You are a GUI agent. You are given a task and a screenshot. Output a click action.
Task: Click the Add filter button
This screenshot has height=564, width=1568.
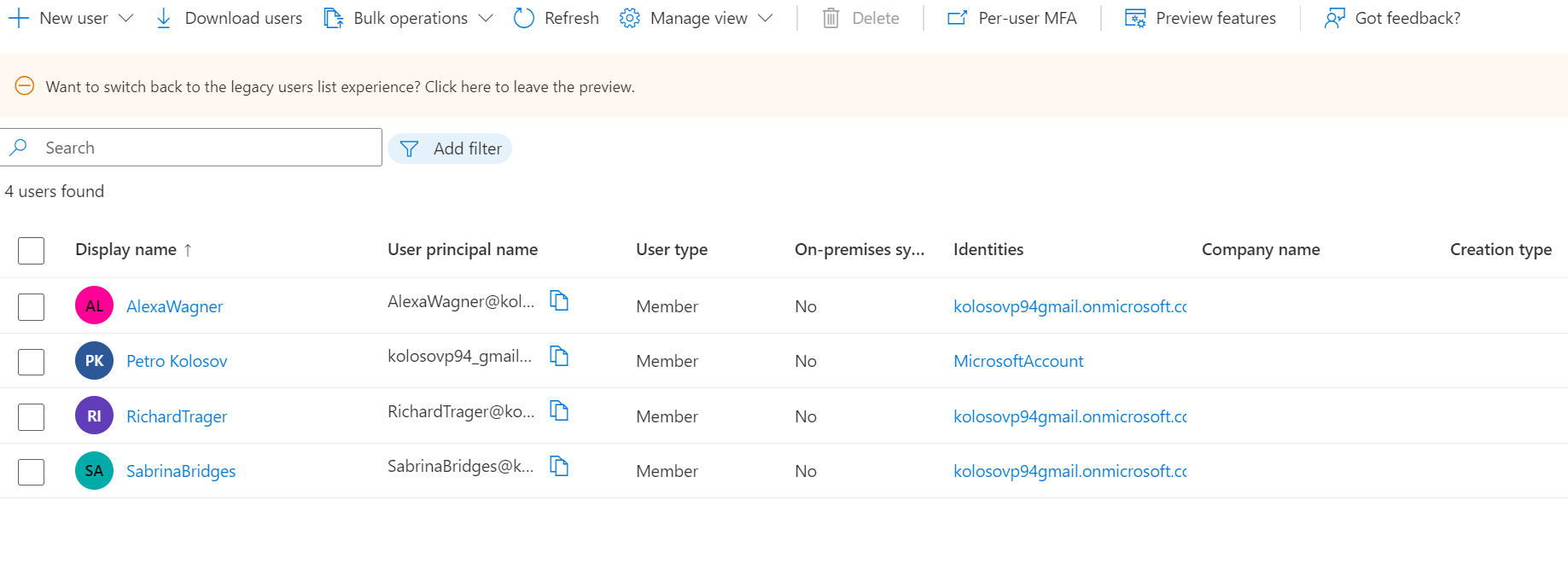pos(450,148)
